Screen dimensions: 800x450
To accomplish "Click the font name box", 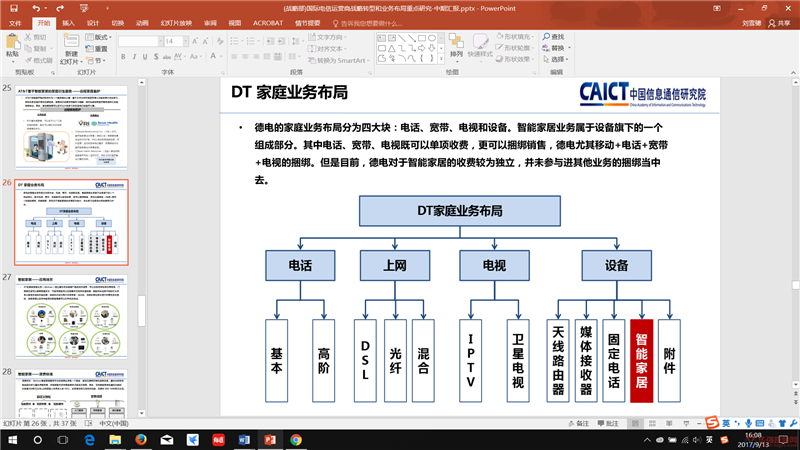I will [138, 41].
